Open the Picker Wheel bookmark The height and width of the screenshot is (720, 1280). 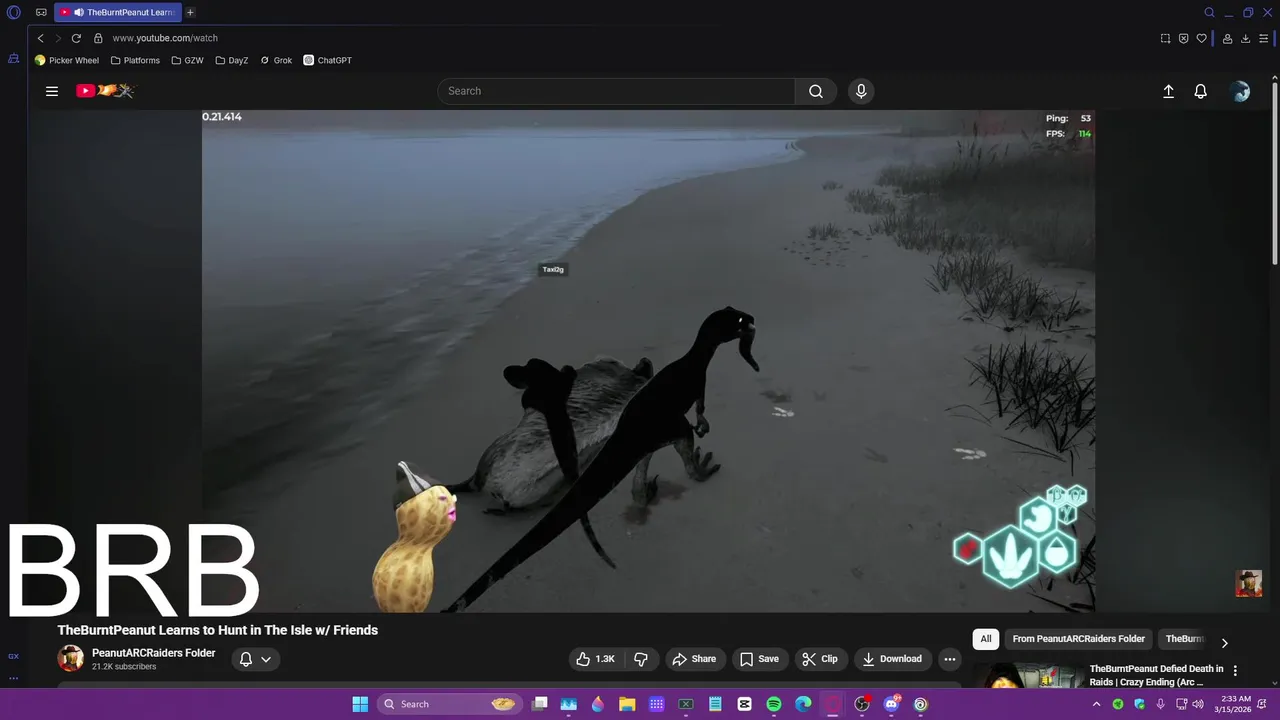point(67,60)
